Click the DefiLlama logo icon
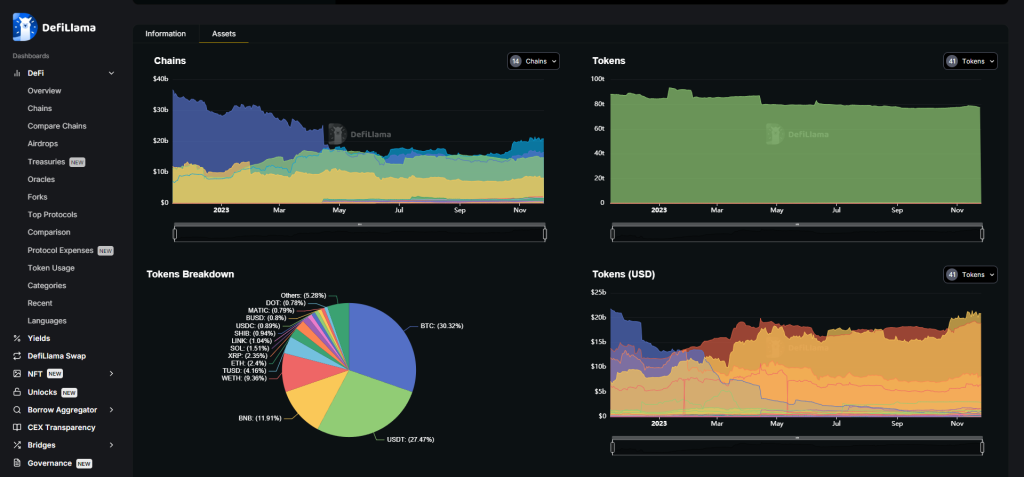The width and height of the screenshot is (1024, 477). (x=24, y=27)
